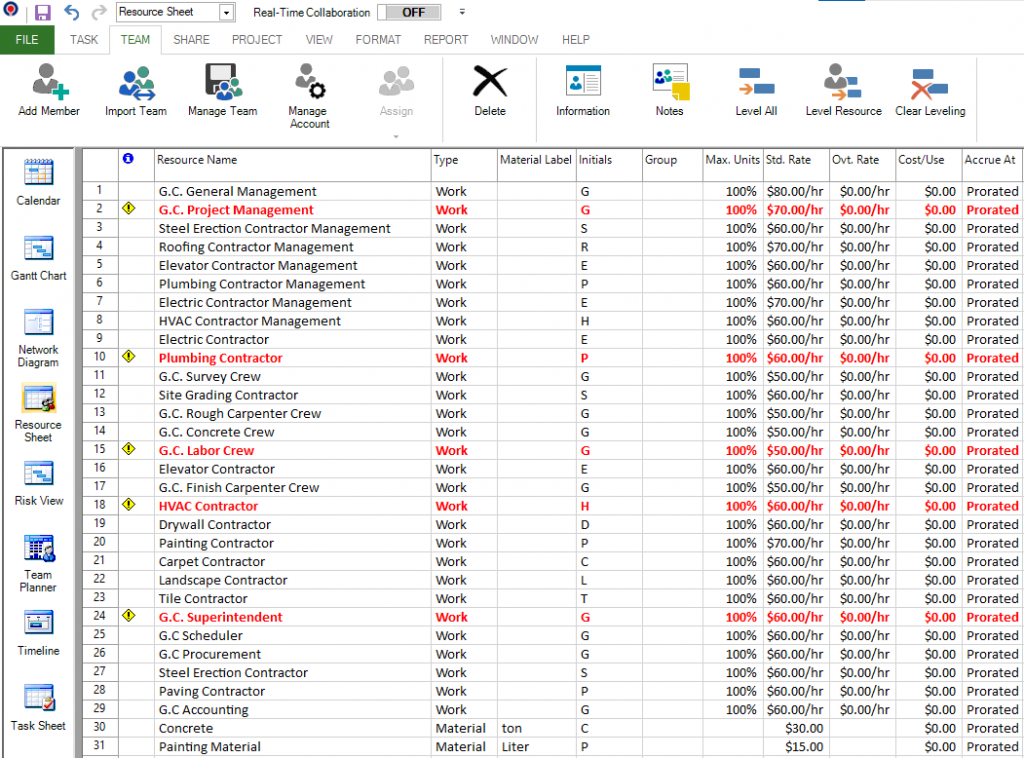
Task: Toggle Real-Time Collaboration off switch
Action: coord(408,13)
